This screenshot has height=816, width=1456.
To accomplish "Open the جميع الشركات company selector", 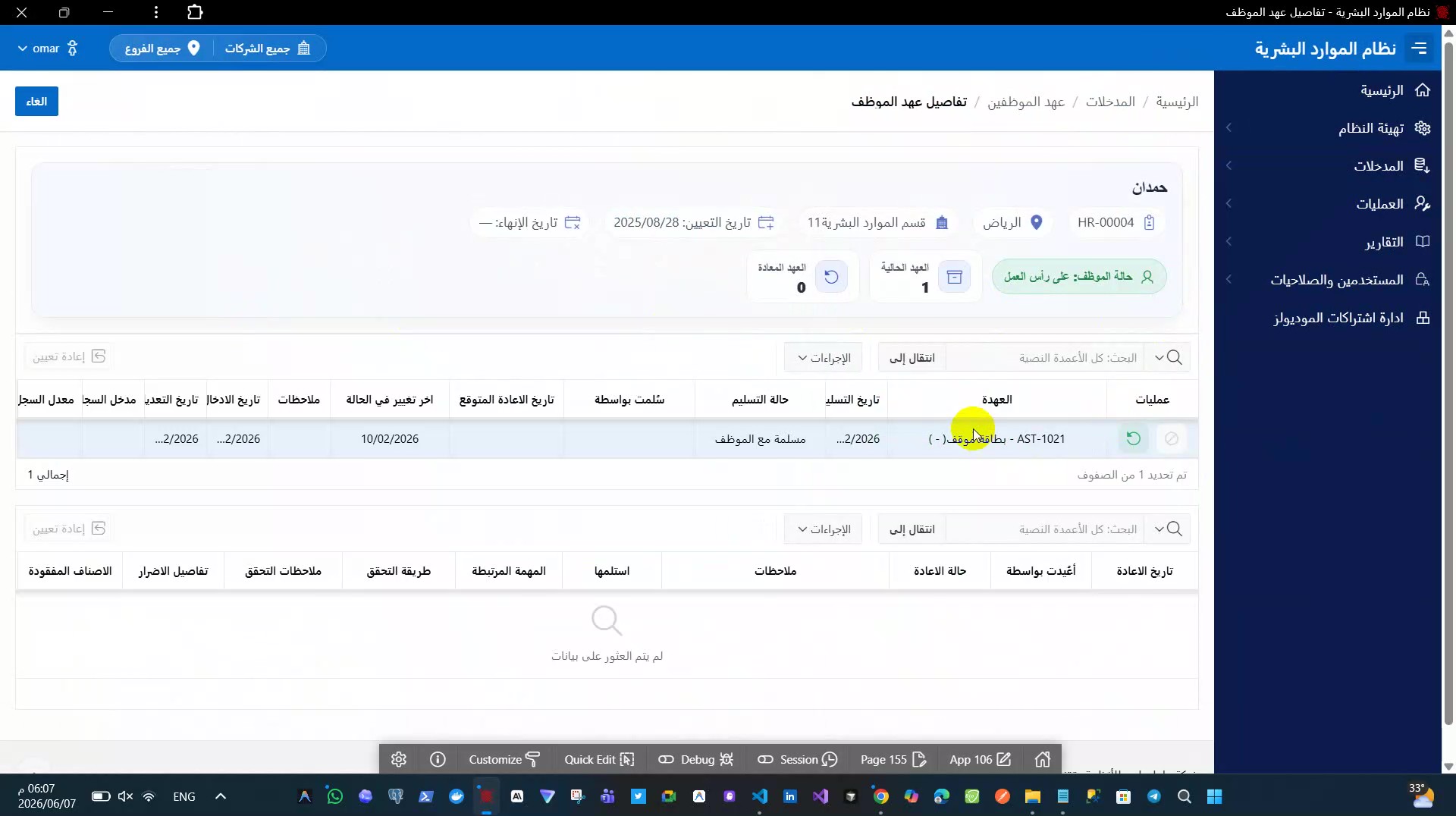I will (x=268, y=49).
